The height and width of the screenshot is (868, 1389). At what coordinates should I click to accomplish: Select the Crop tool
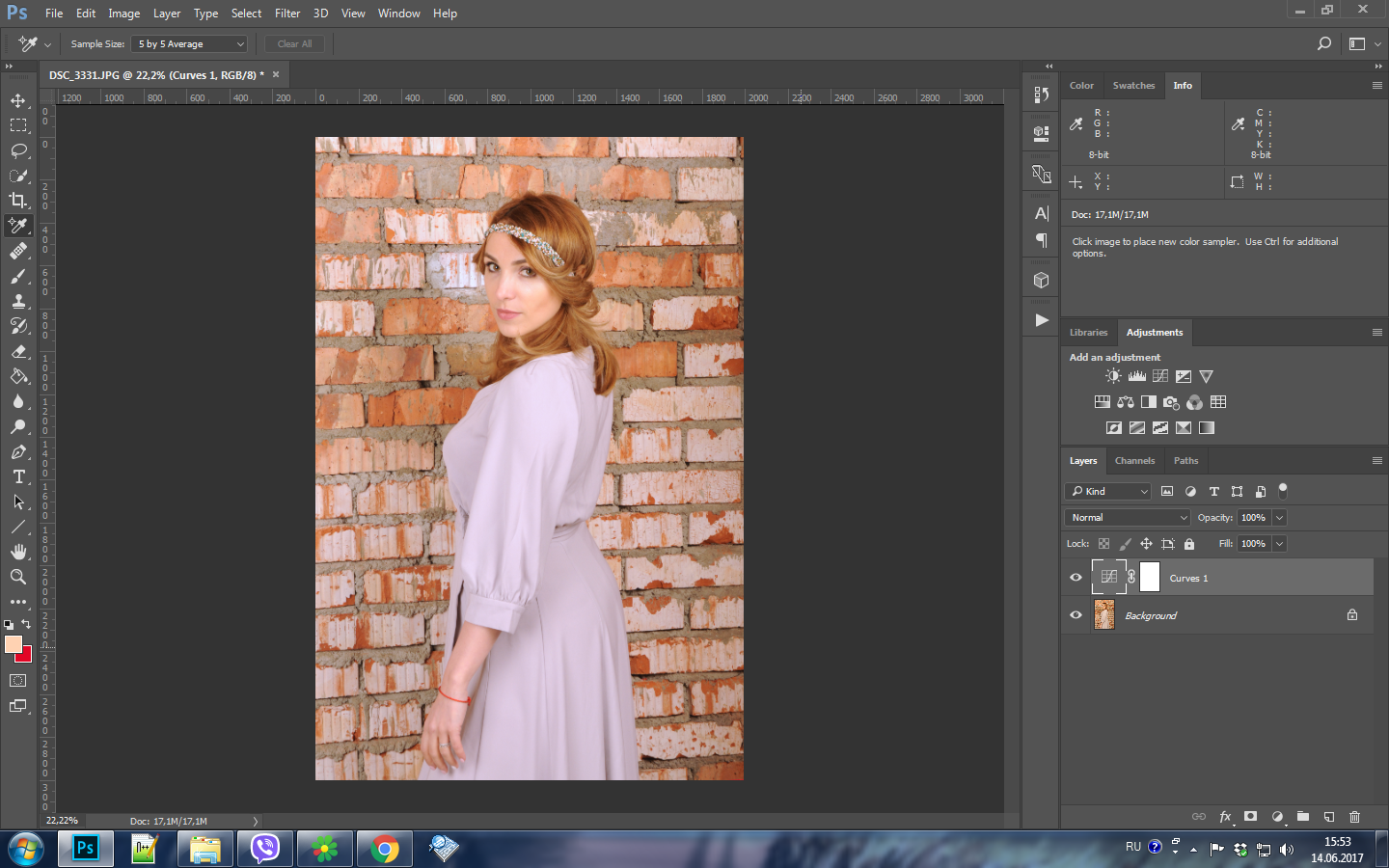(x=18, y=201)
